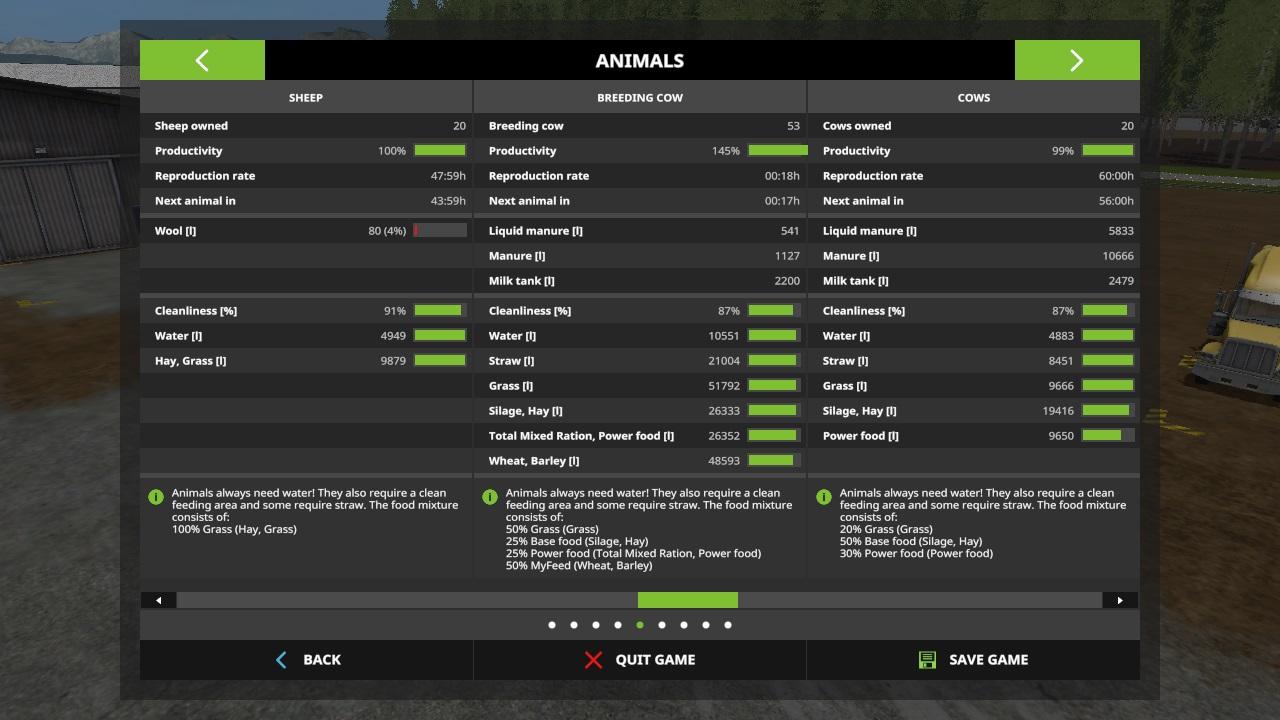Click the floppy disk Save Game icon
This screenshot has height=720, width=1280.
click(x=927, y=660)
